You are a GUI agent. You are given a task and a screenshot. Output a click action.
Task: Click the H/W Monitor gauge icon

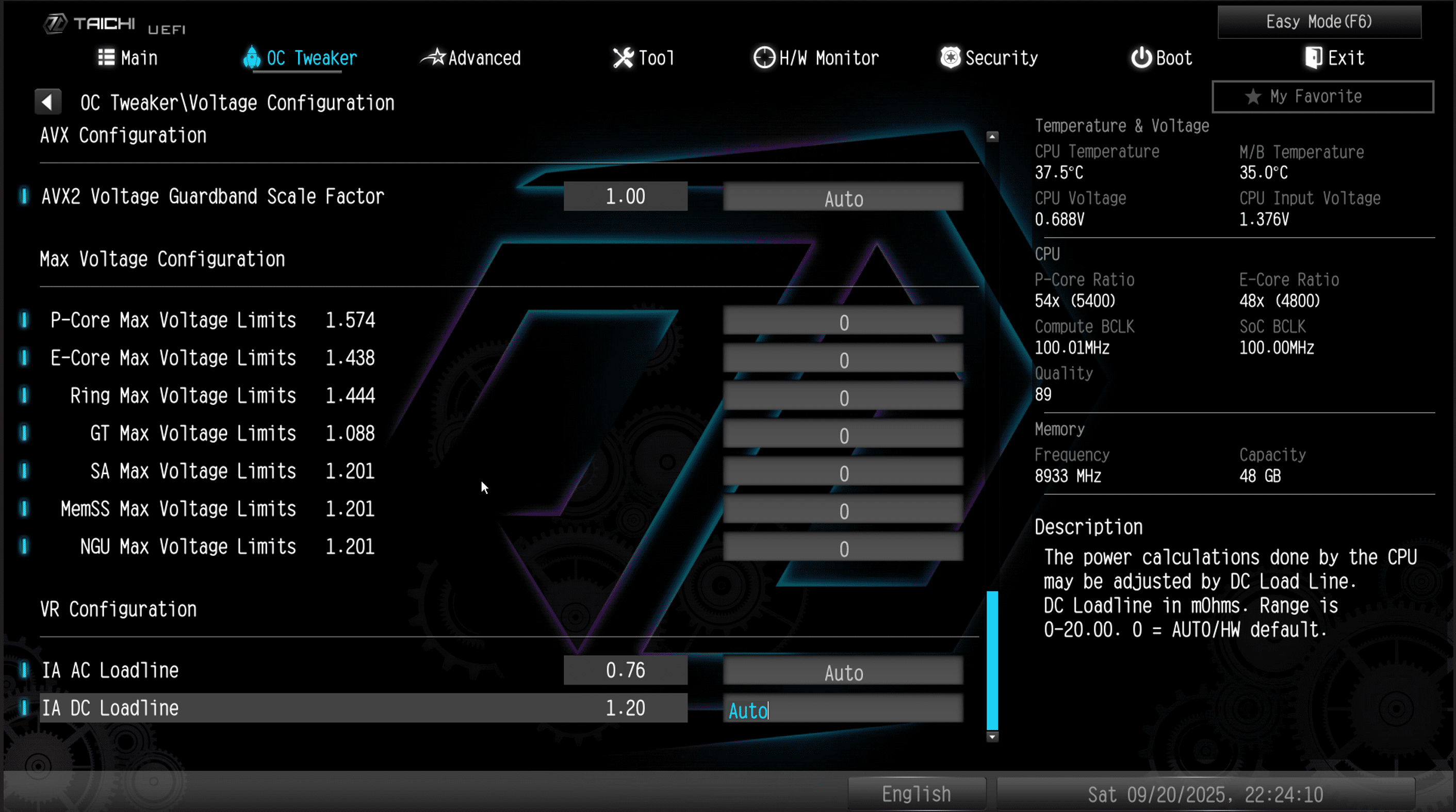(764, 58)
